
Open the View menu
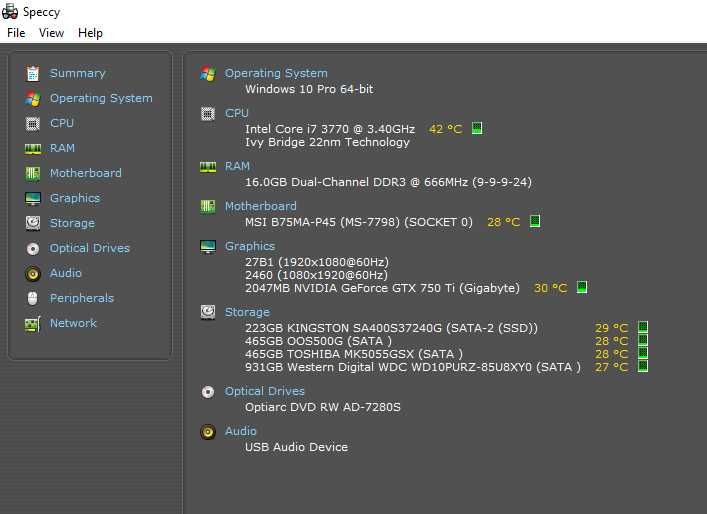click(51, 33)
